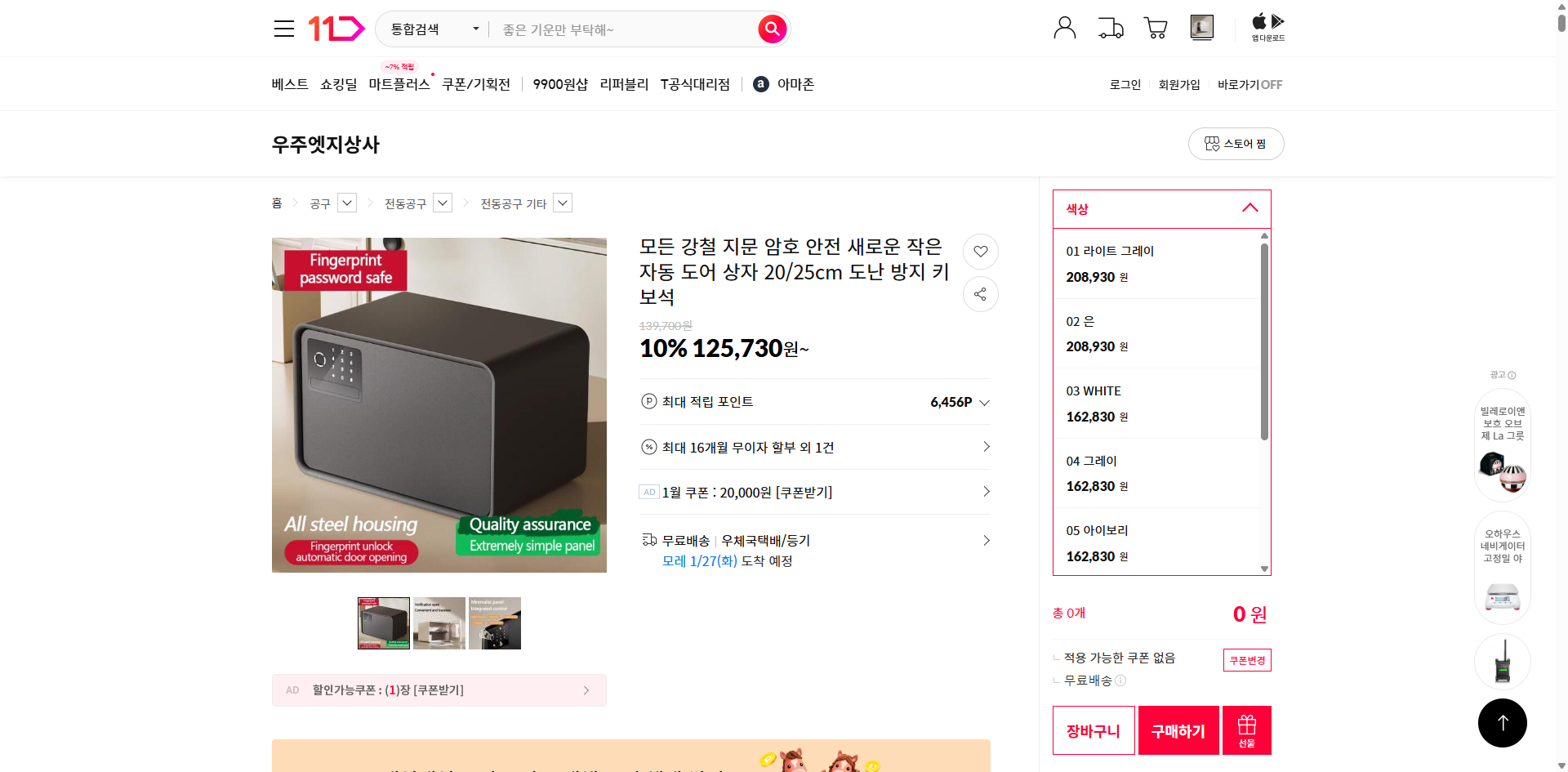1568x772 pixels.
Task: Open the my account profile icon
Action: pos(1064,27)
